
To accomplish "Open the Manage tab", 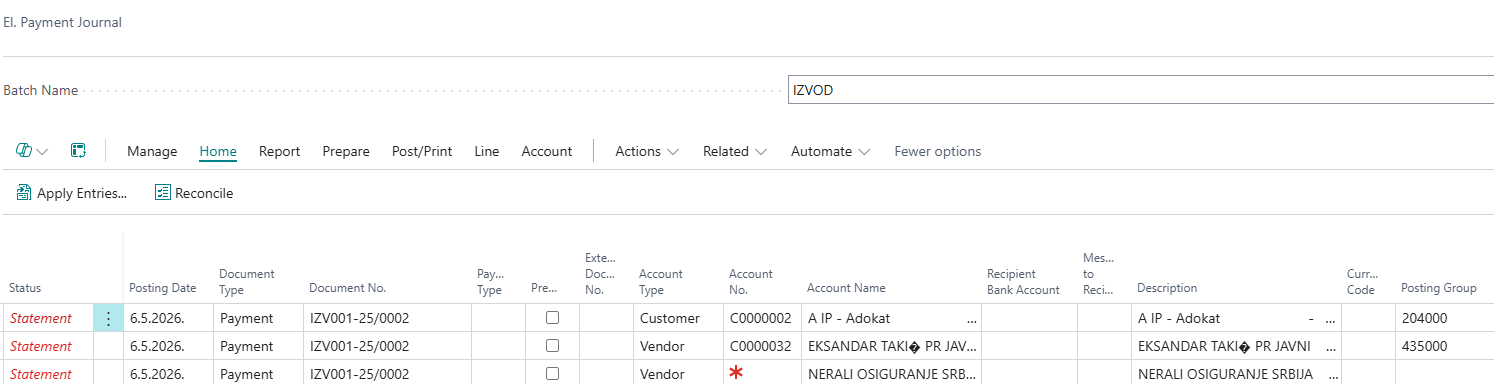I will pyautogui.click(x=152, y=151).
